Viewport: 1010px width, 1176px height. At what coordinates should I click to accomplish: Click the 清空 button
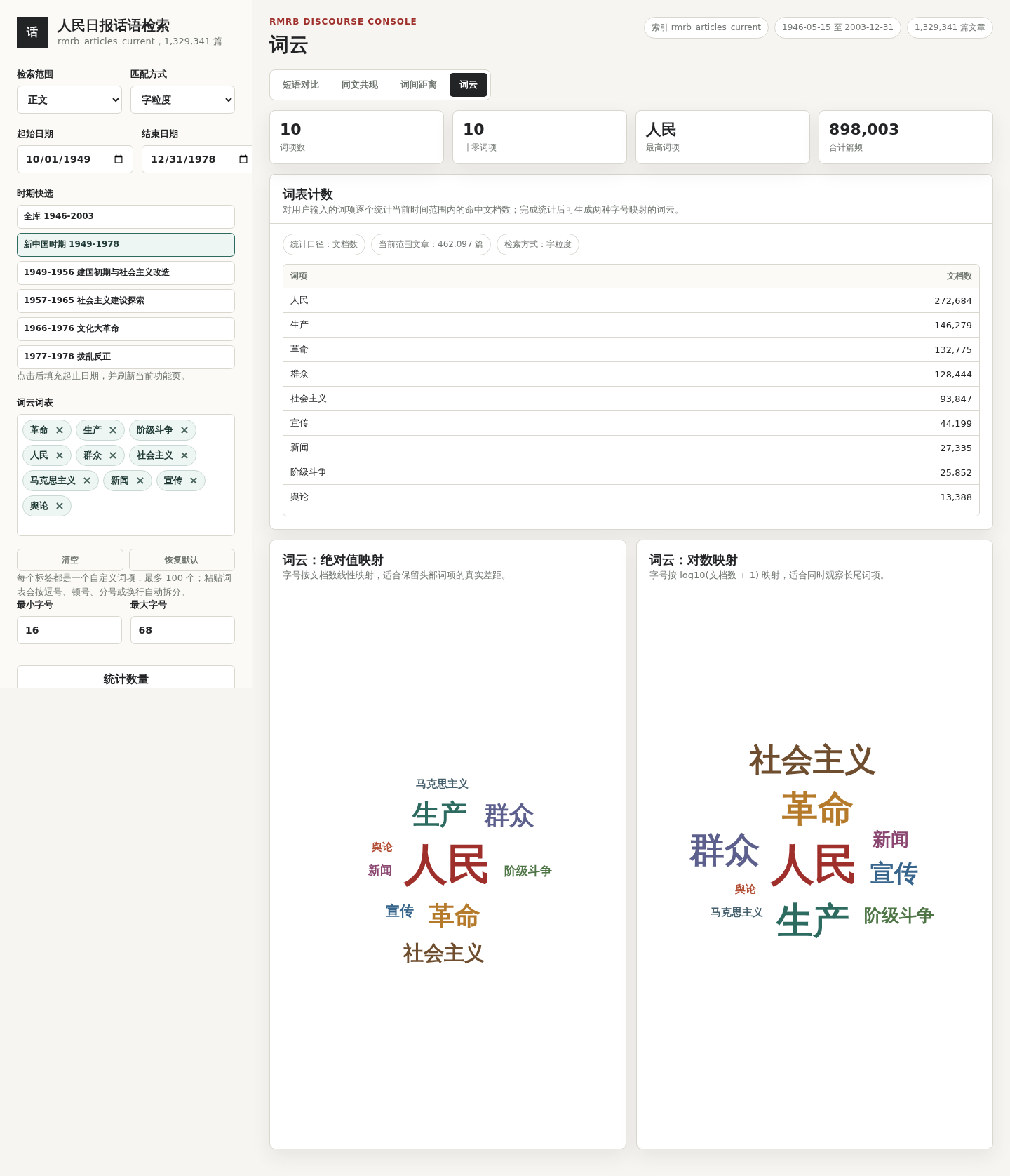pos(70,560)
